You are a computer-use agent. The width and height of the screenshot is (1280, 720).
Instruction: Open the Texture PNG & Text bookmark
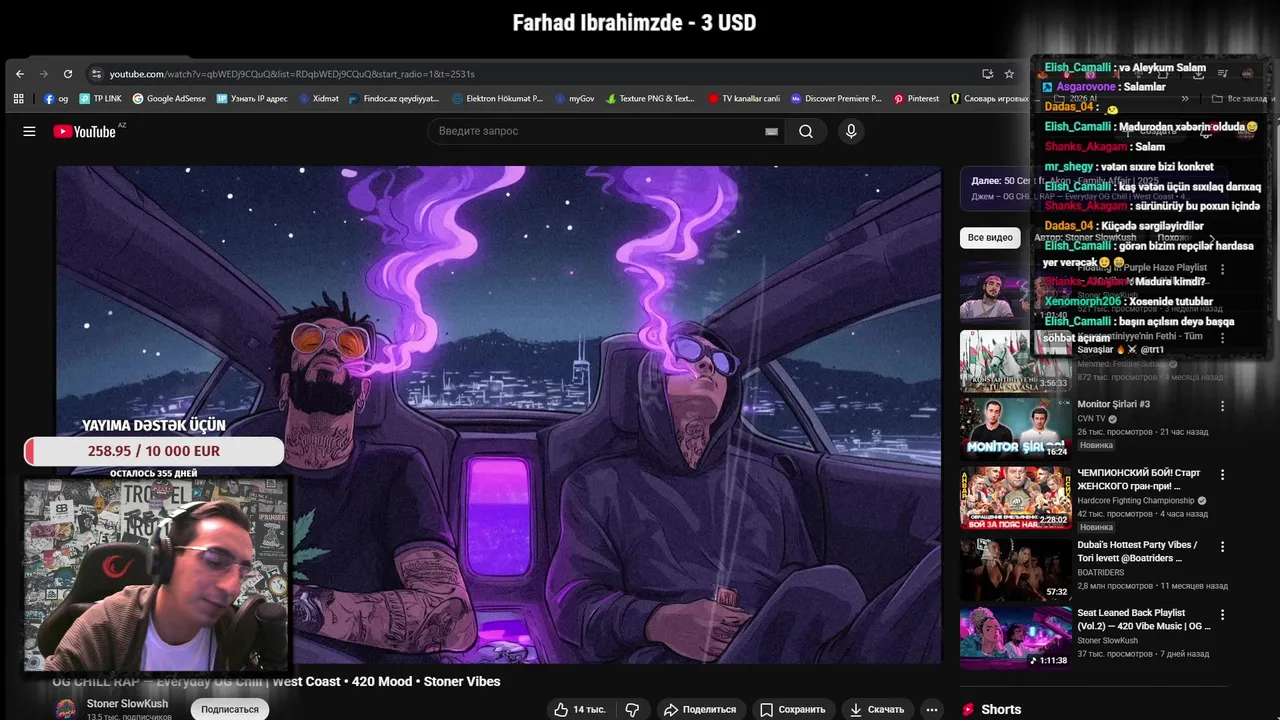pyautogui.click(x=650, y=99)
